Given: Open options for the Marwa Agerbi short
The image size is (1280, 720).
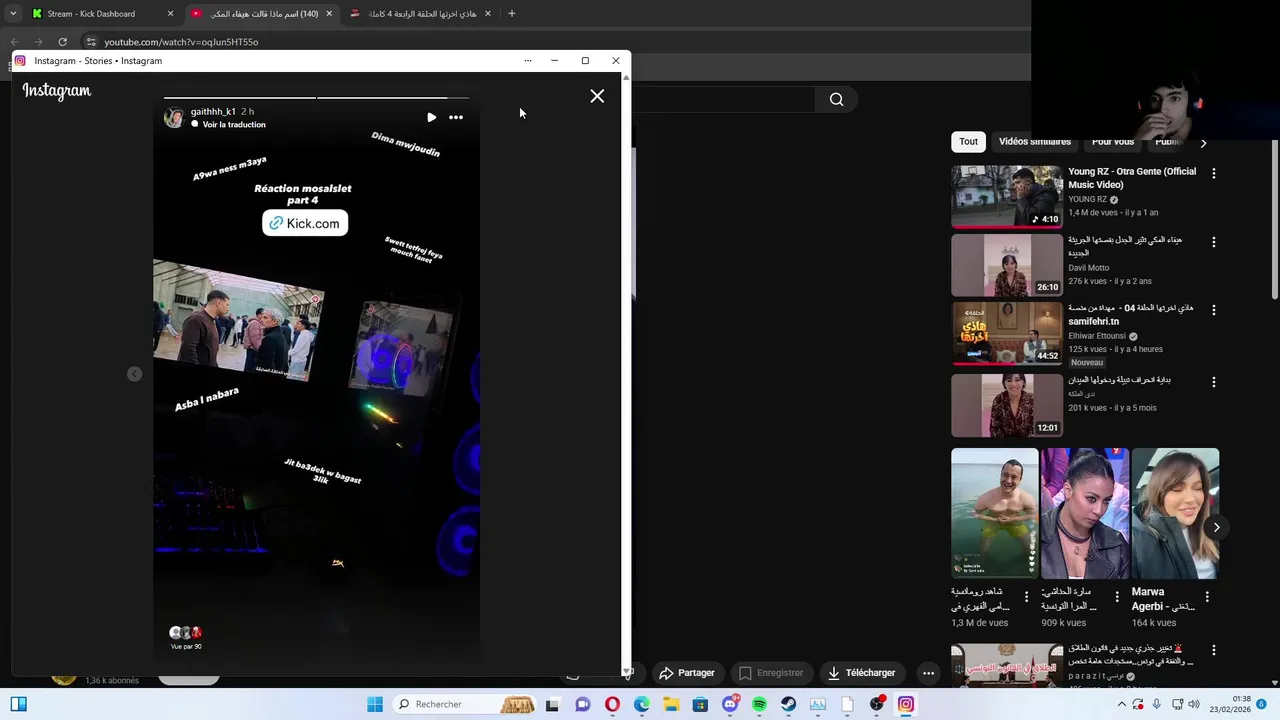Looking at the screenshot, I should point(1207,597).
